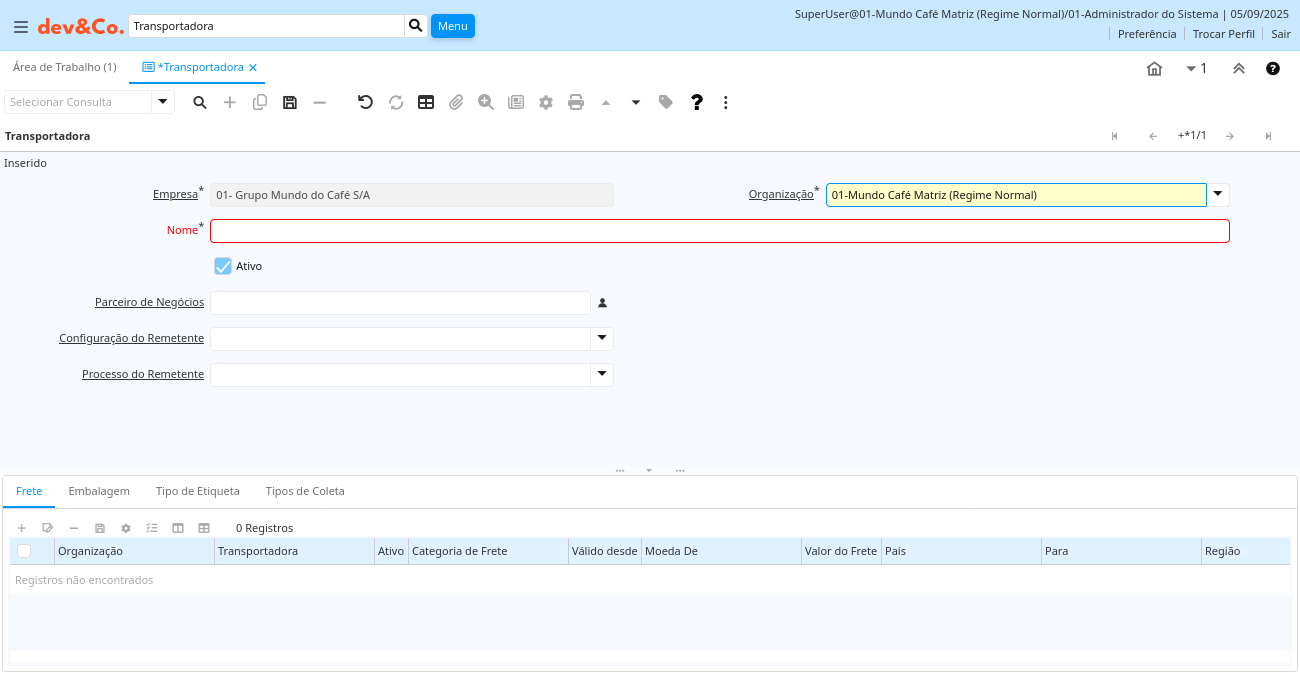This screenshot has height=674, width=1300.
Task: Open the Tipos de Coleta tab
Action: pyautogui.click(x=305, y=491)
